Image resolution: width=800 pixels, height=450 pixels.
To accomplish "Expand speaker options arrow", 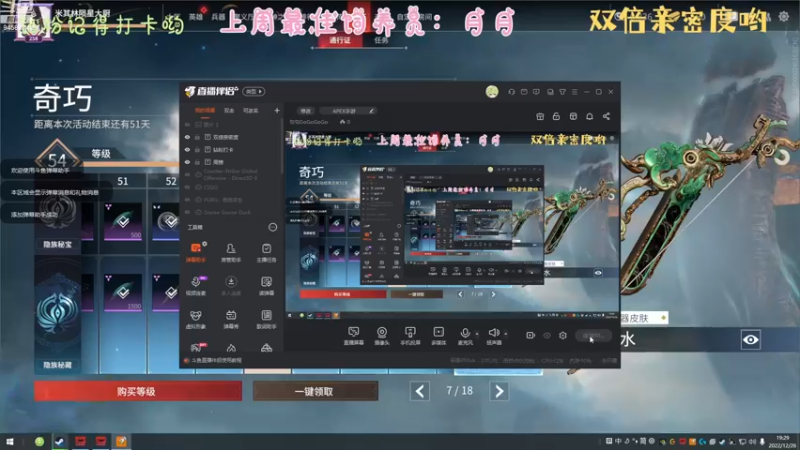I will click(506, 334).
